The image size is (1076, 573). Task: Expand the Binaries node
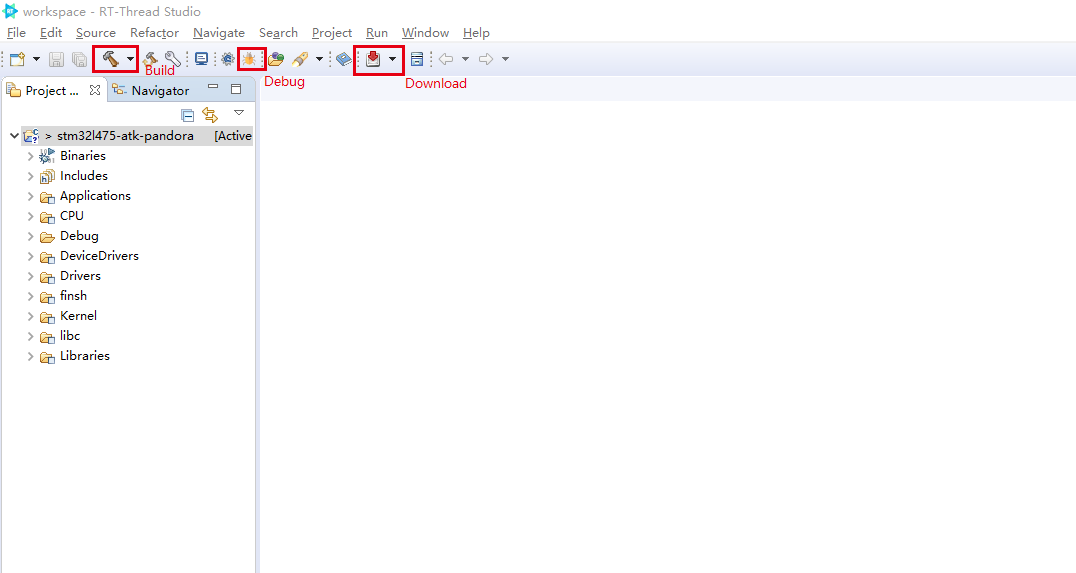[30, 156]
